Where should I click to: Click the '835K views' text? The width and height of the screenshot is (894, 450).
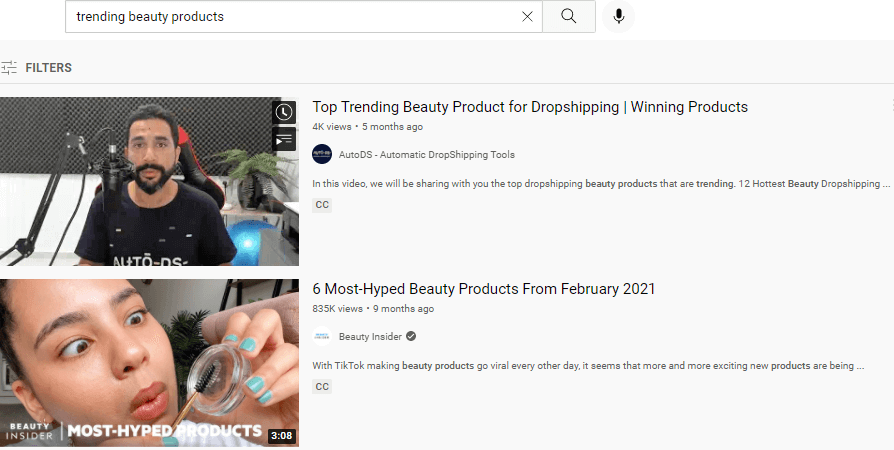tap(338, 309)
